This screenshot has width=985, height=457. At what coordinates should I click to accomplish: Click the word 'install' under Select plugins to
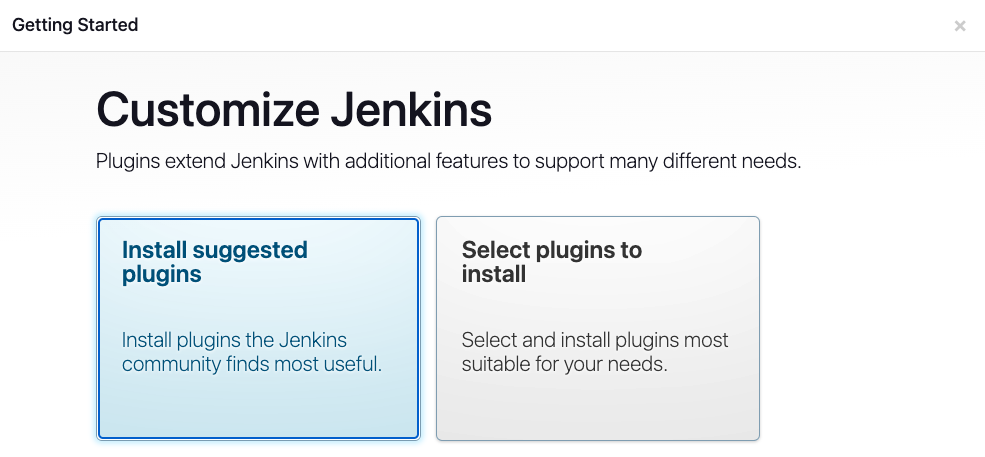[493, 274]
